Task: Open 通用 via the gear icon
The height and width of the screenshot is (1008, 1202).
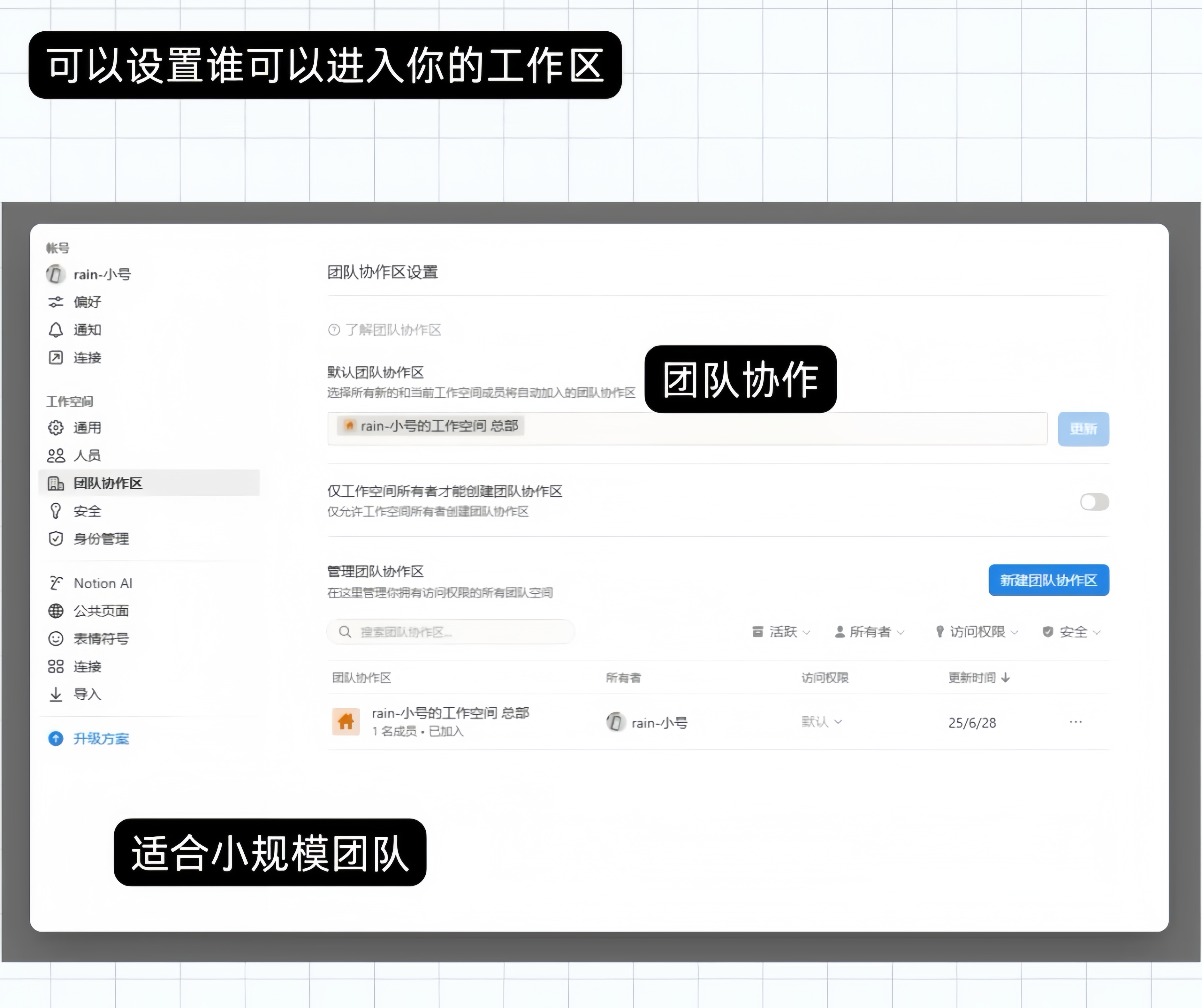Action: [x=56, y=428]
